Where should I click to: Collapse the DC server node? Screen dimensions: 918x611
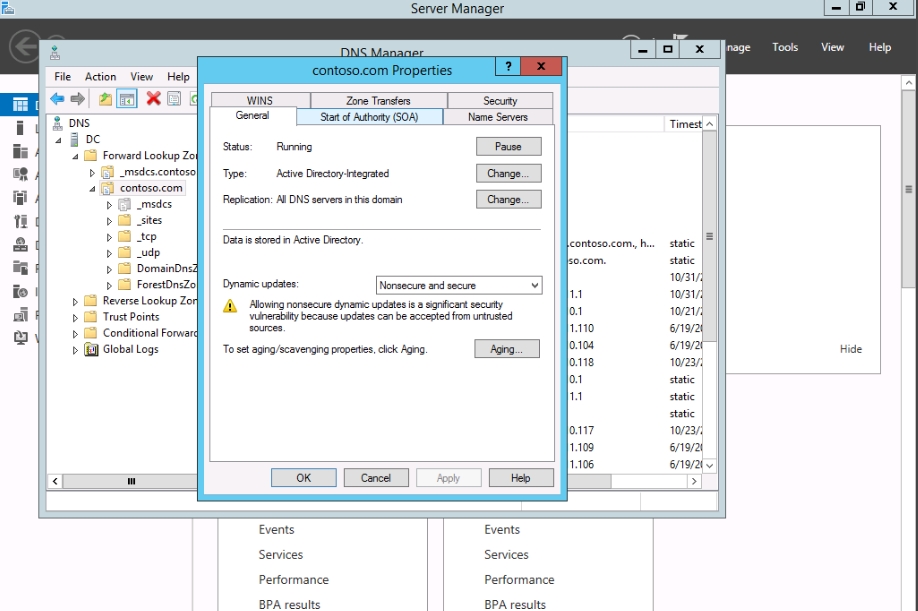59,140
